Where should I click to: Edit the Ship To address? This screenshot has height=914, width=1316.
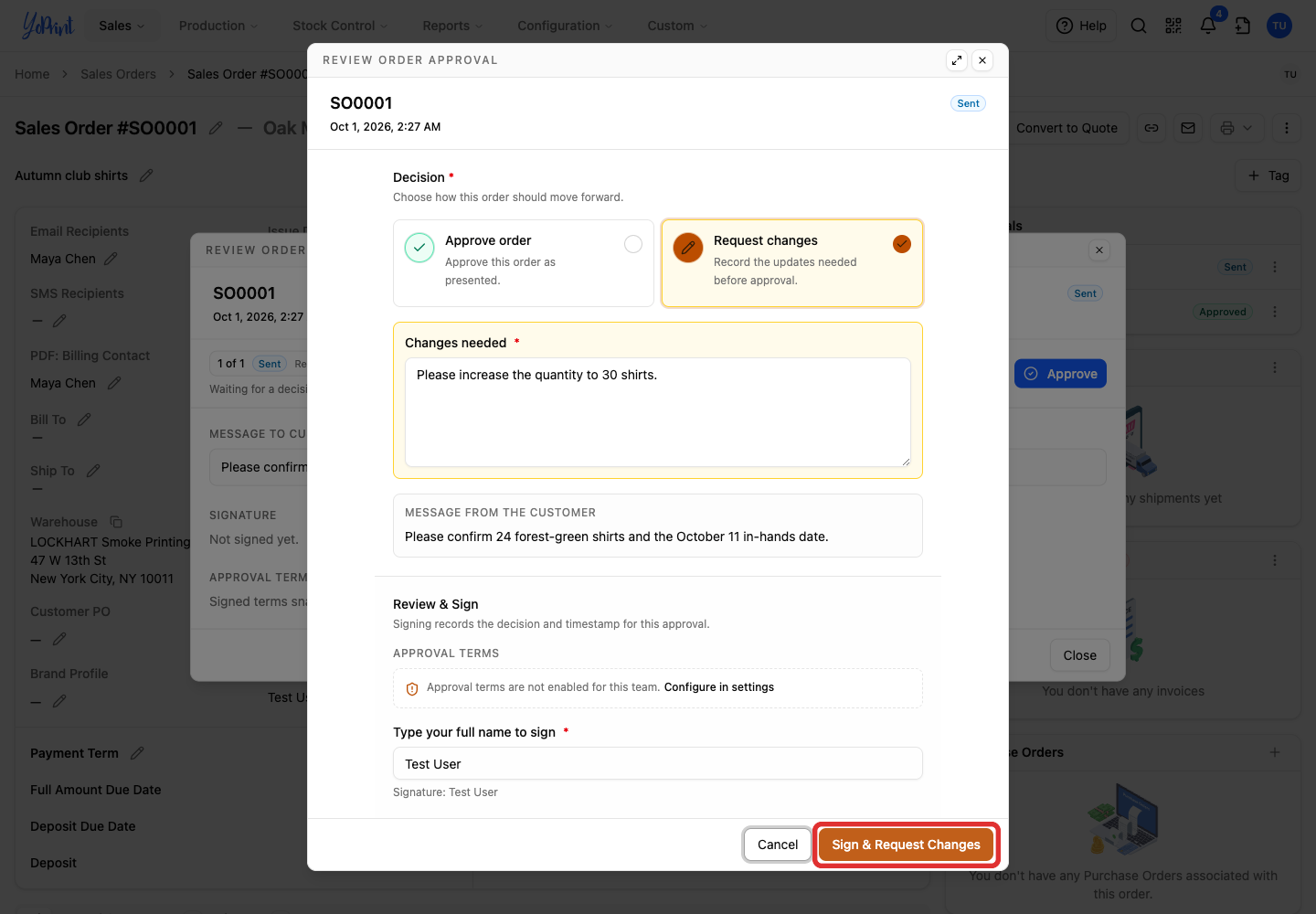pyautogui.click(x=93, y=471)
